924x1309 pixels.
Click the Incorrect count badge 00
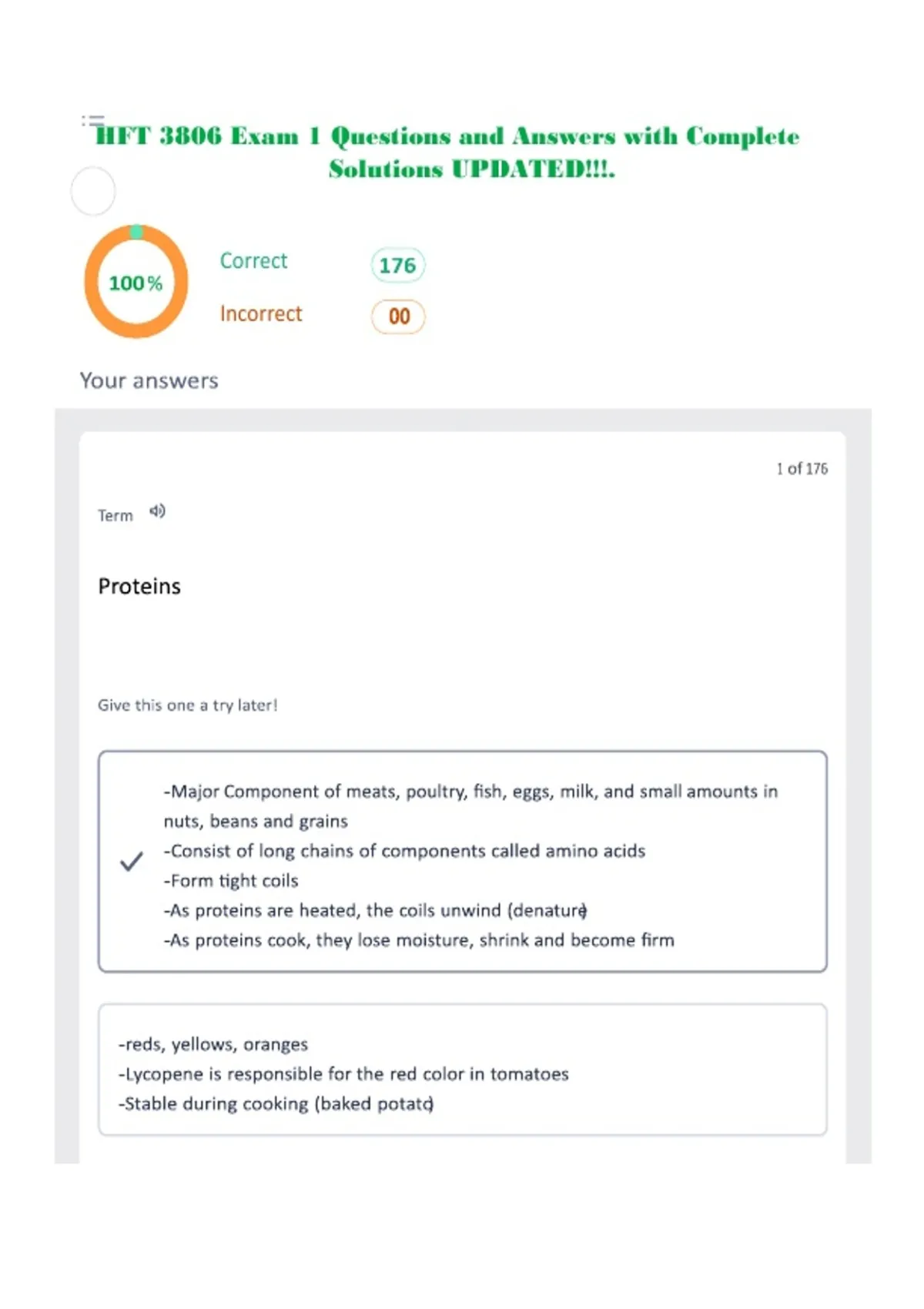pyautogui.click(x=398, y=316)
